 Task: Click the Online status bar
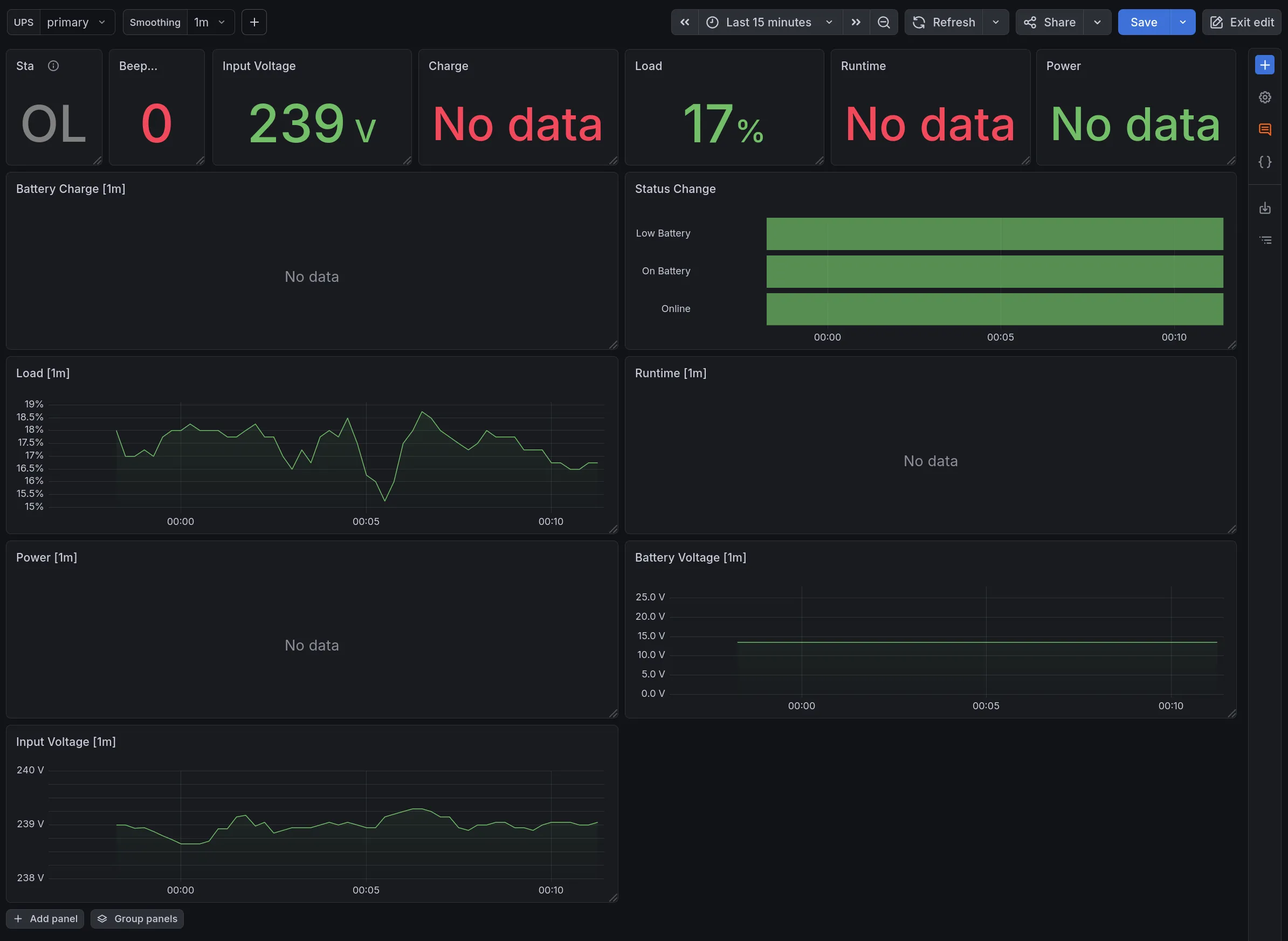click(994, 309)
